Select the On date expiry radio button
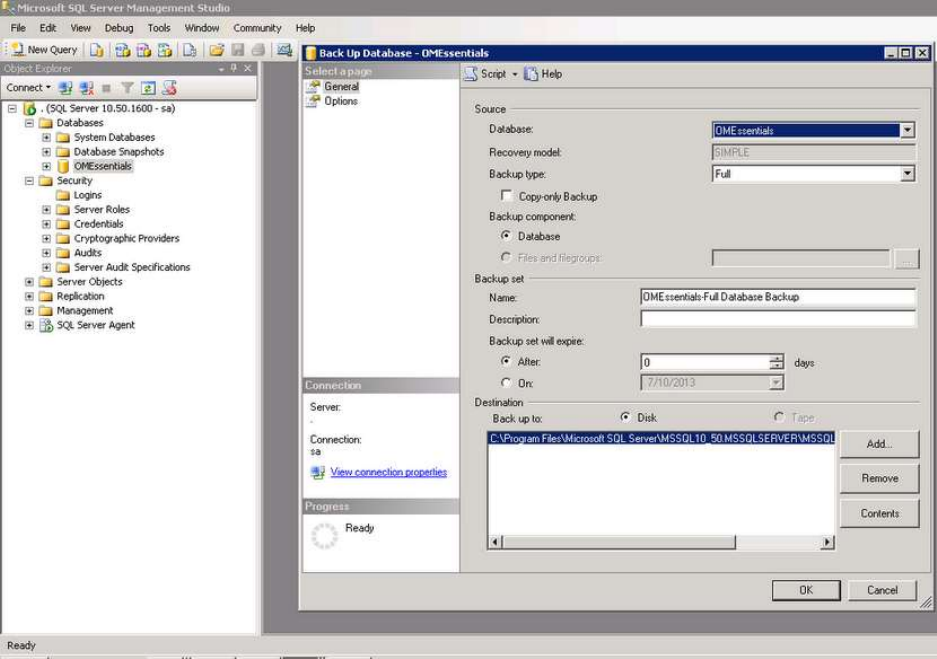The width and height of the screenshot is (937, 659). point(506,382)
